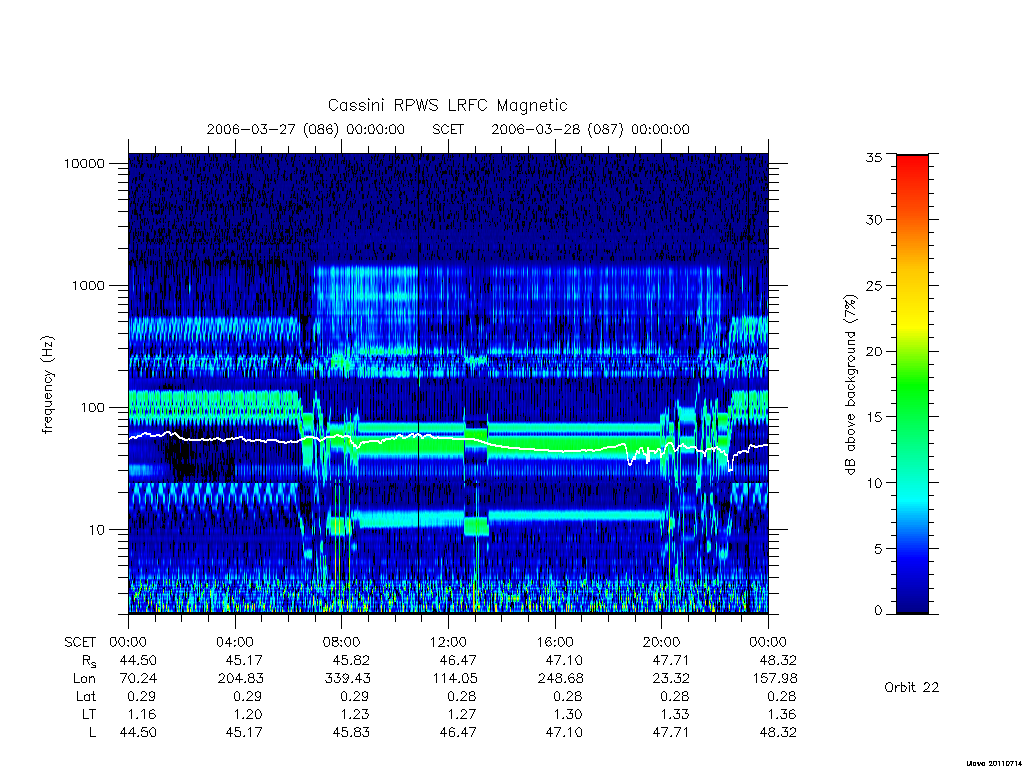The height and width of the screenshot is (768, 1024).
Task: Click the '30' color bar tick label
Action: click(x=873, y=219)
